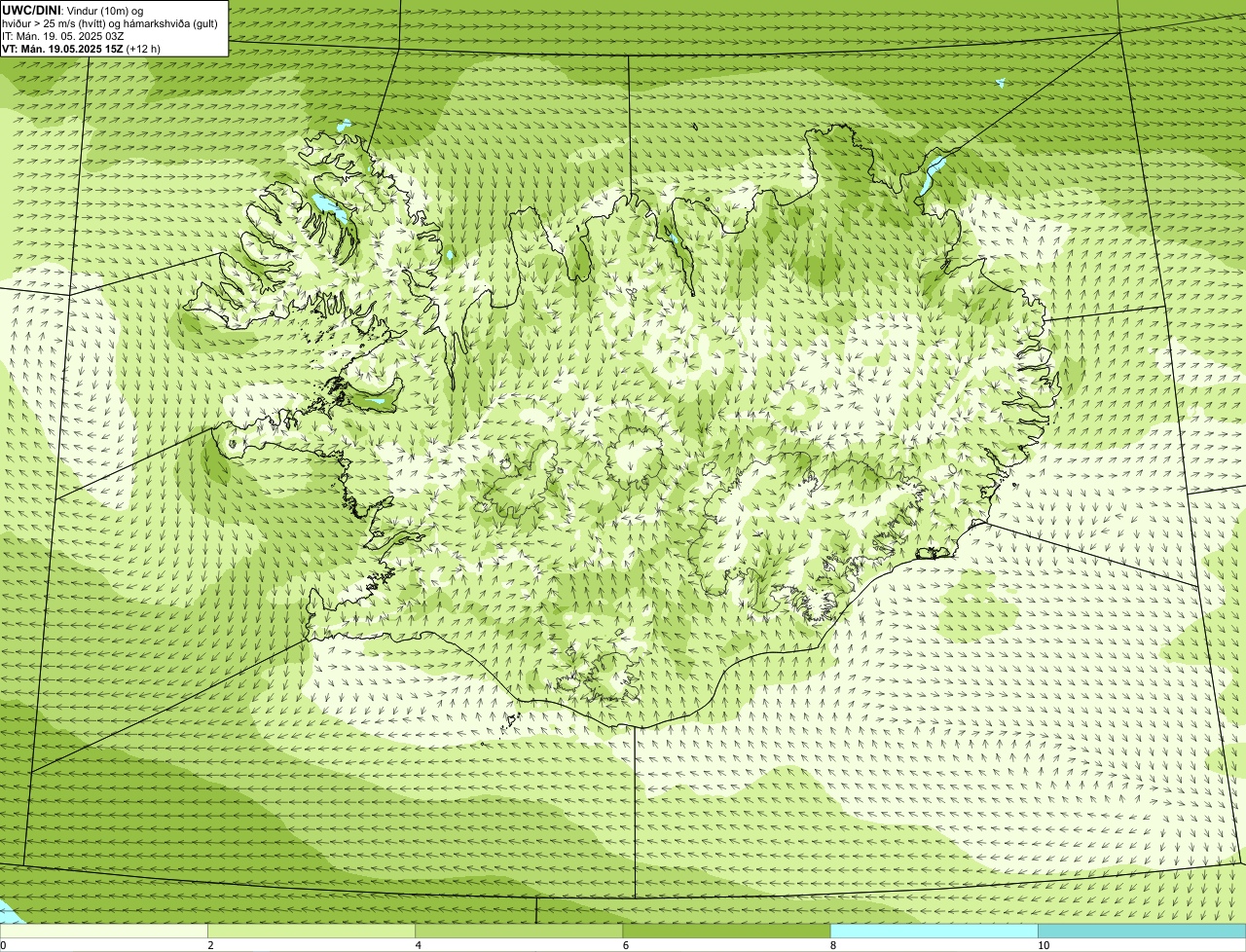Click the colorbar tick label '8'
1246x952 pixels.
click(x=833, y=945)
